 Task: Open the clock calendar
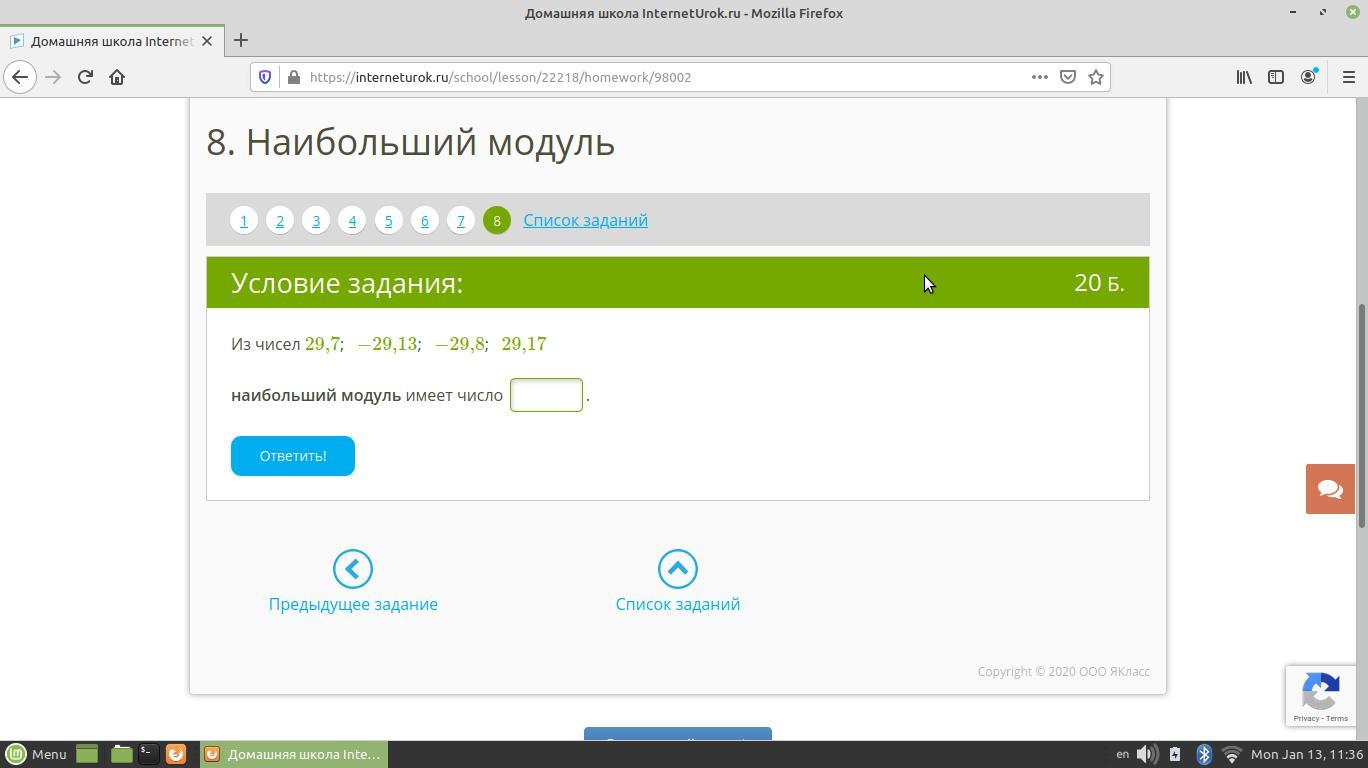coord(1307,754)
